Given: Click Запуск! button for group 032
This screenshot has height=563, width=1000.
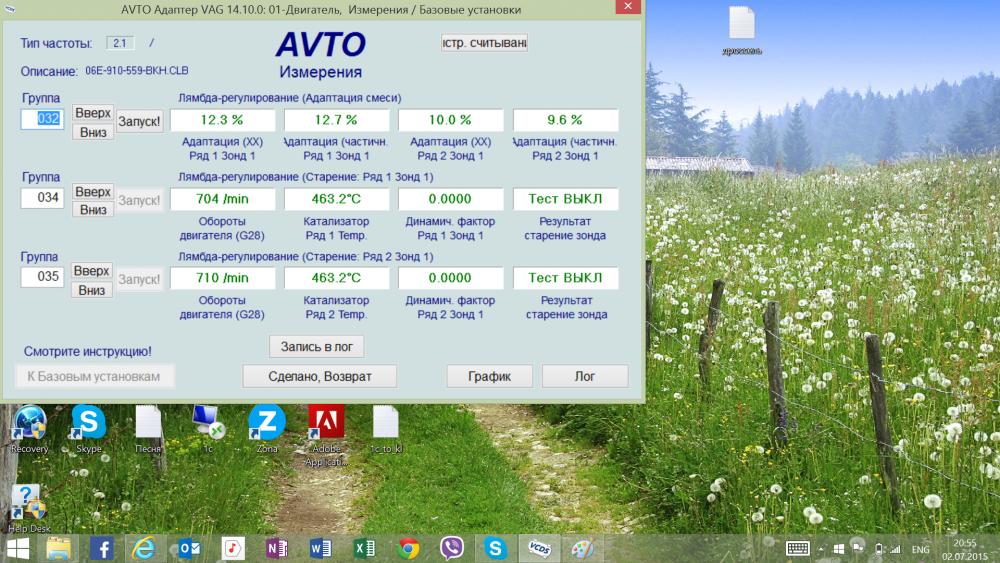Looking at the screenshot, I should (140, 121).
